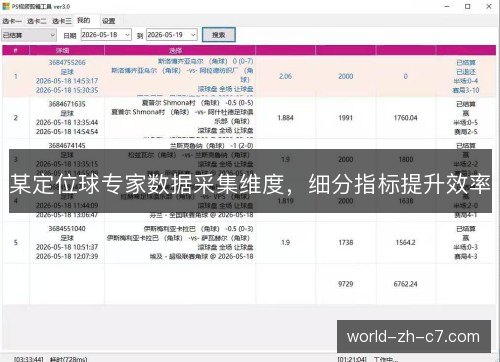Click the odds value 1.819
Image resolution: width=500 pixels, height=362 pixels.
tap(285, 201)
